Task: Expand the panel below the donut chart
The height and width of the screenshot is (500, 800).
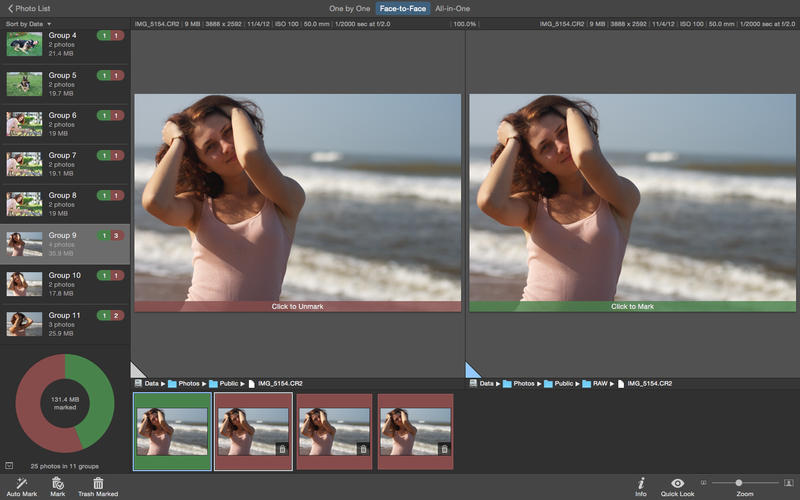Action: (x=9, y=465)
